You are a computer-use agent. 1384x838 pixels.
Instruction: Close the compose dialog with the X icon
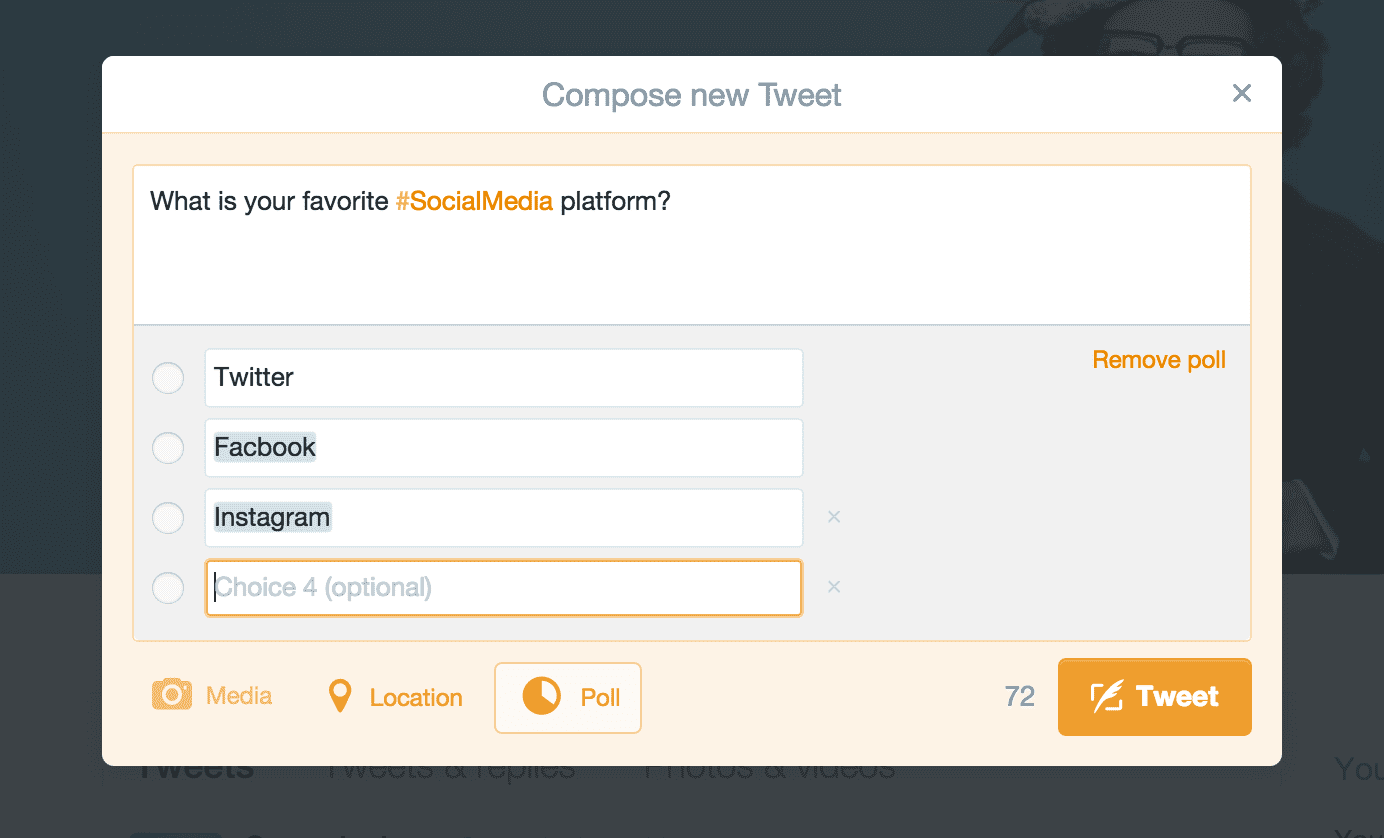point(1242,93)
